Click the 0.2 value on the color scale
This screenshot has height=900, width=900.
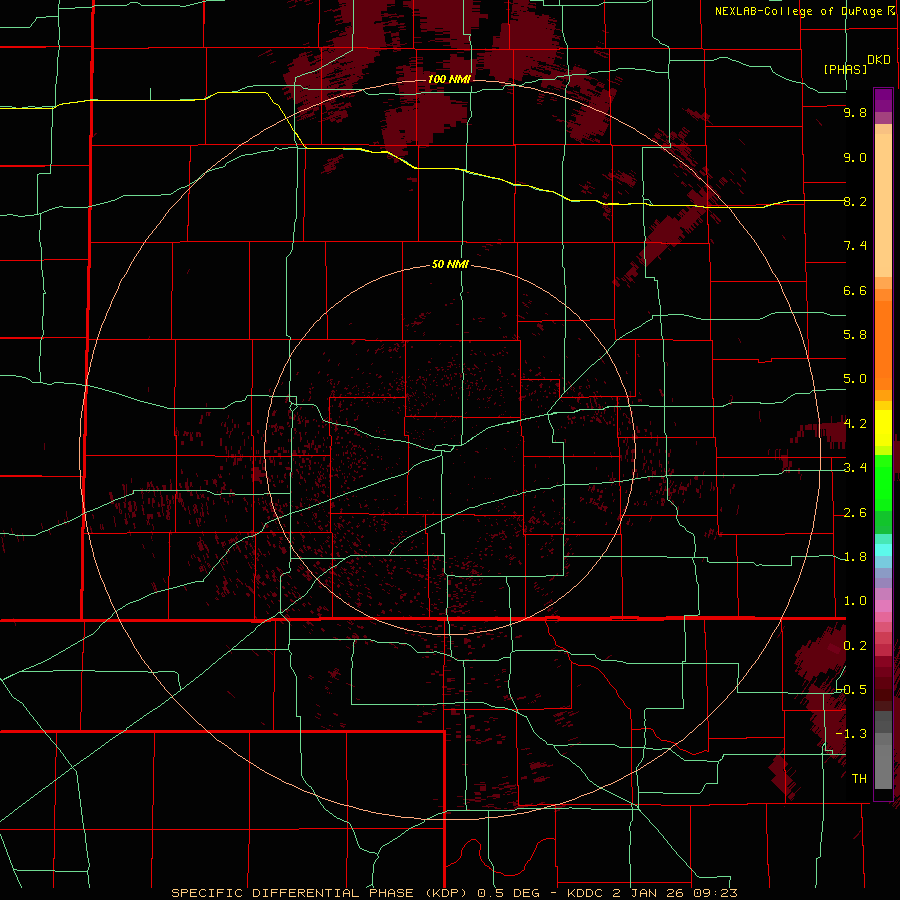pos(855,646)
